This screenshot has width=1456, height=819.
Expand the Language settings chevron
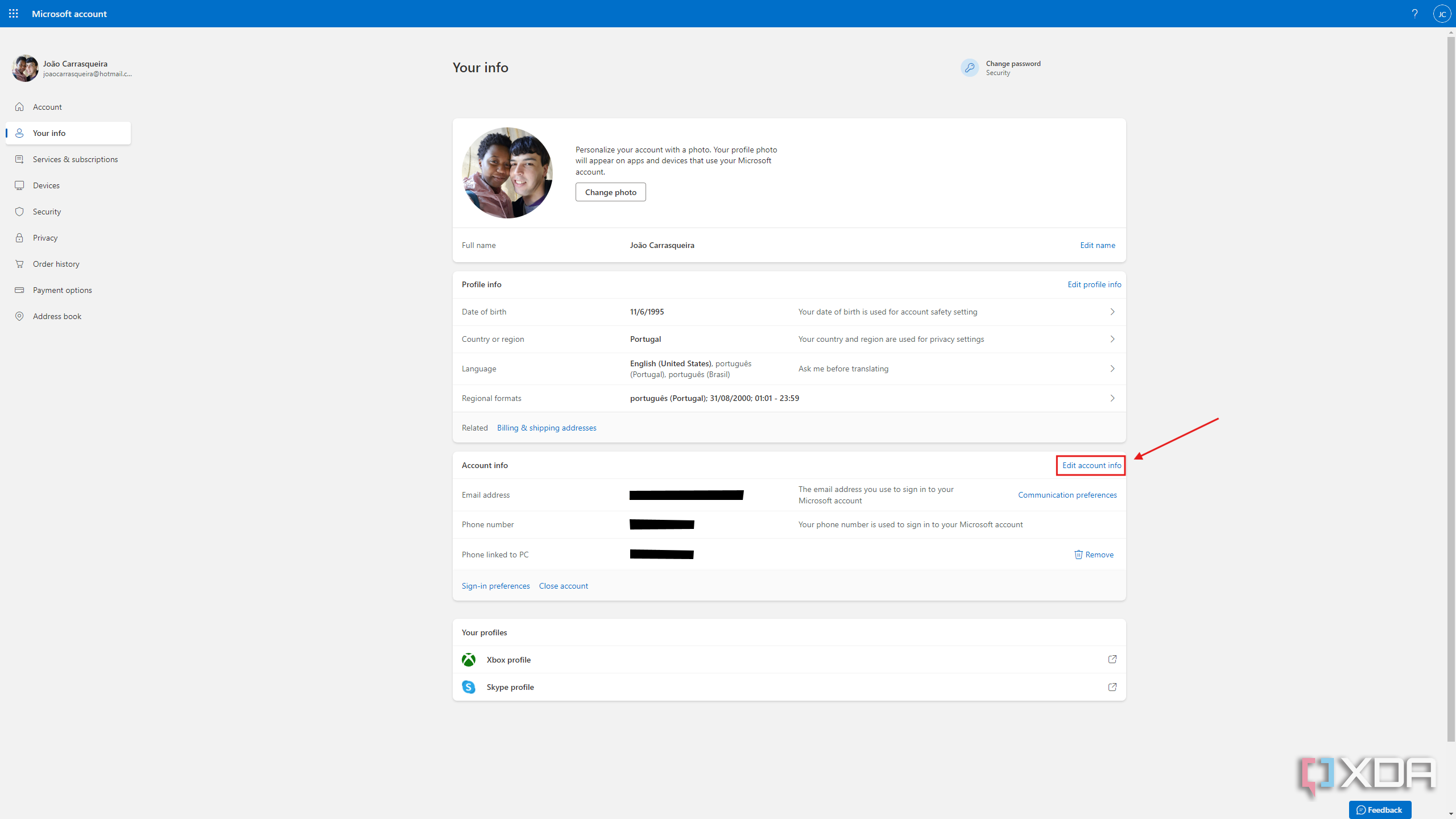1112,368
